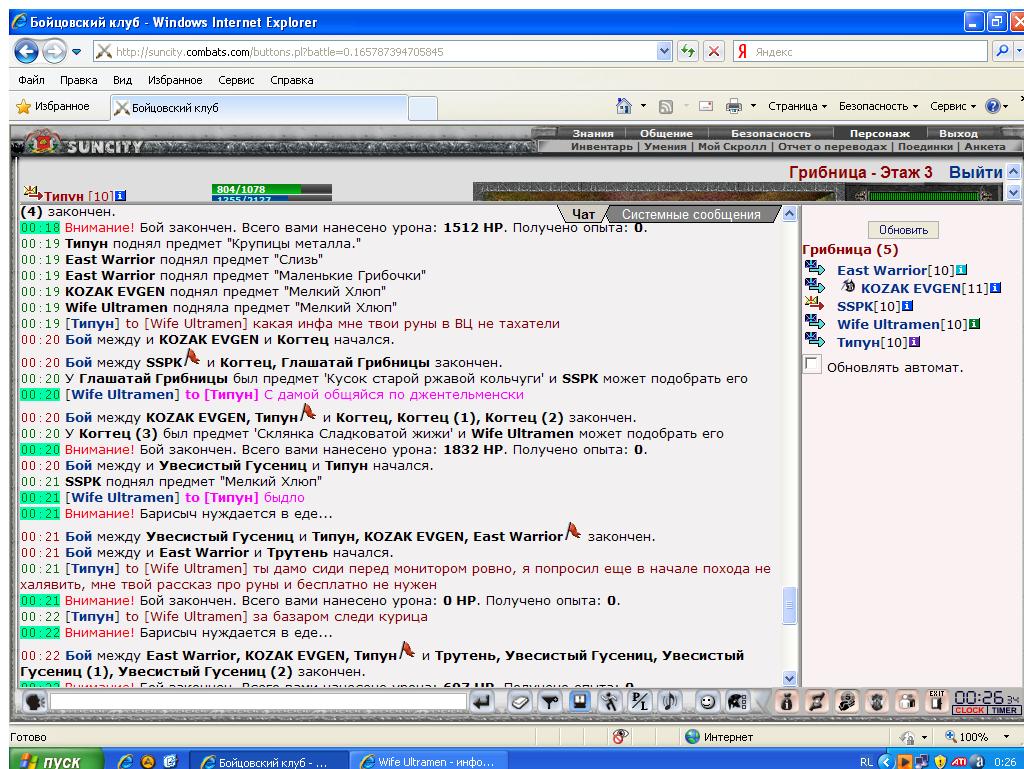1024x769 pixels.
Task: Click the Избранное favorites button
Action: (54, 106)
